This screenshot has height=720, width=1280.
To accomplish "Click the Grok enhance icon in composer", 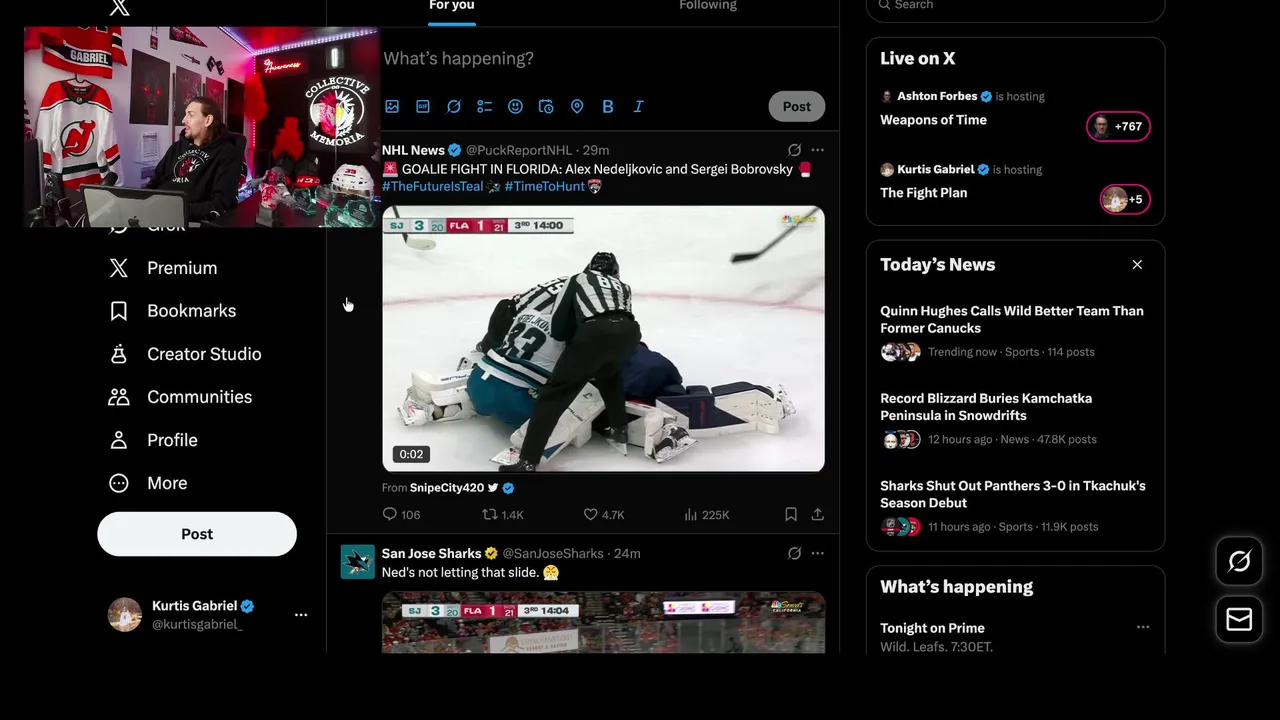I will point(454,106).
